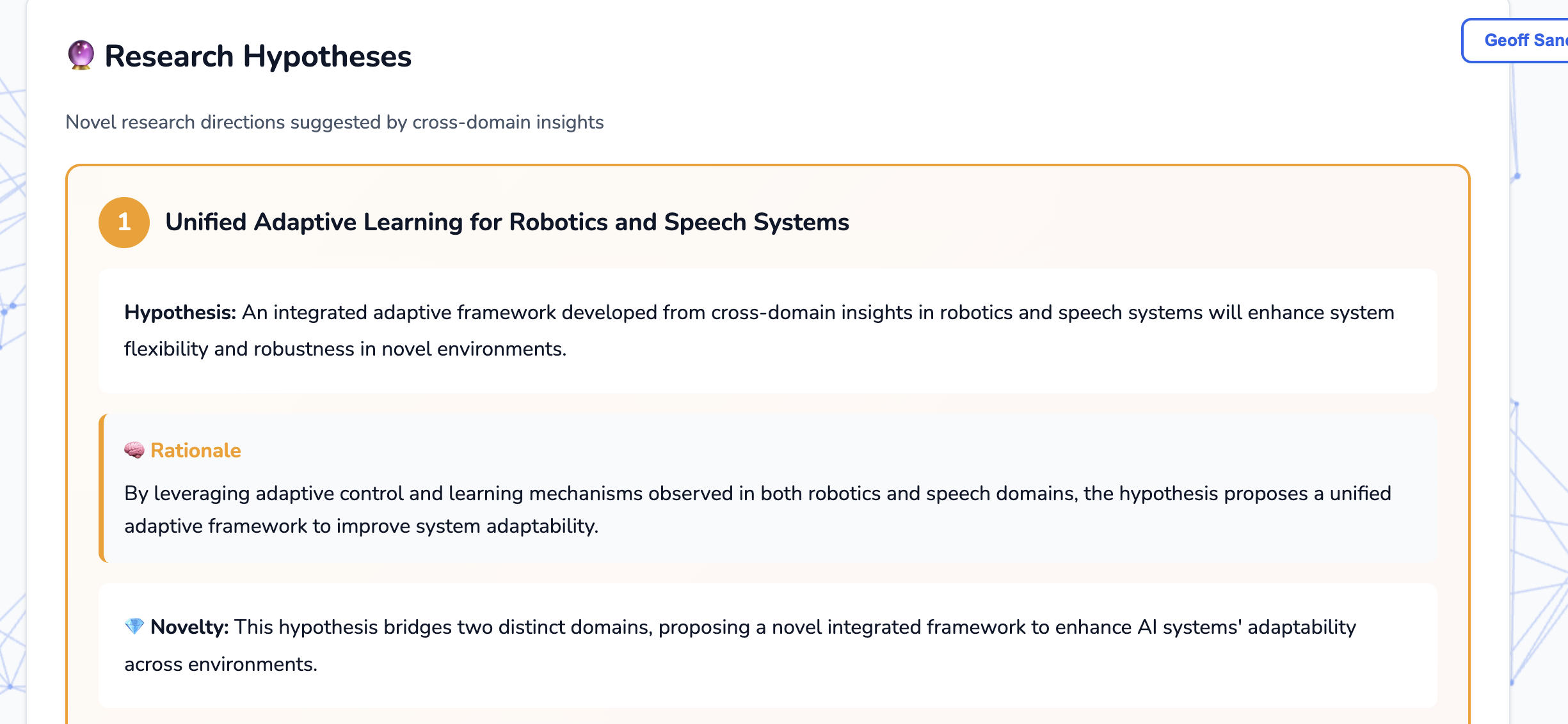Click the novelty paragraph about bridging domains

tap(740, 645)
